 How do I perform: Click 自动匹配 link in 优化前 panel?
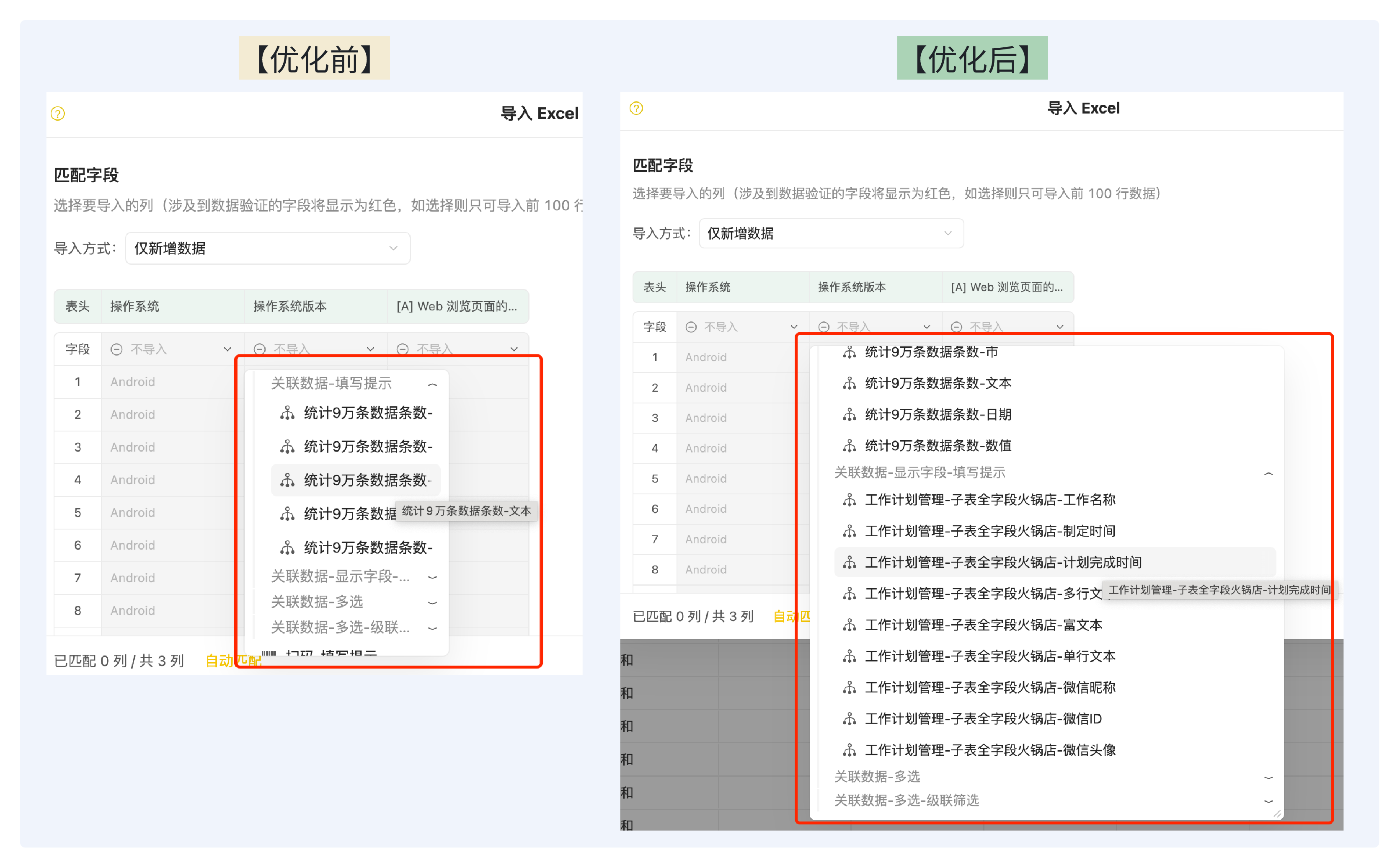point(233,661)
